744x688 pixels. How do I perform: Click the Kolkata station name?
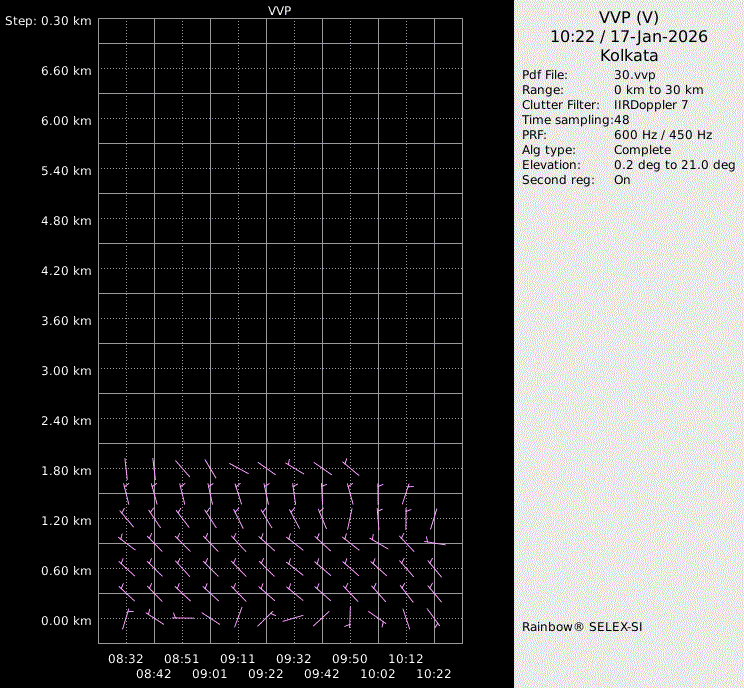click(x=628, y=56)
